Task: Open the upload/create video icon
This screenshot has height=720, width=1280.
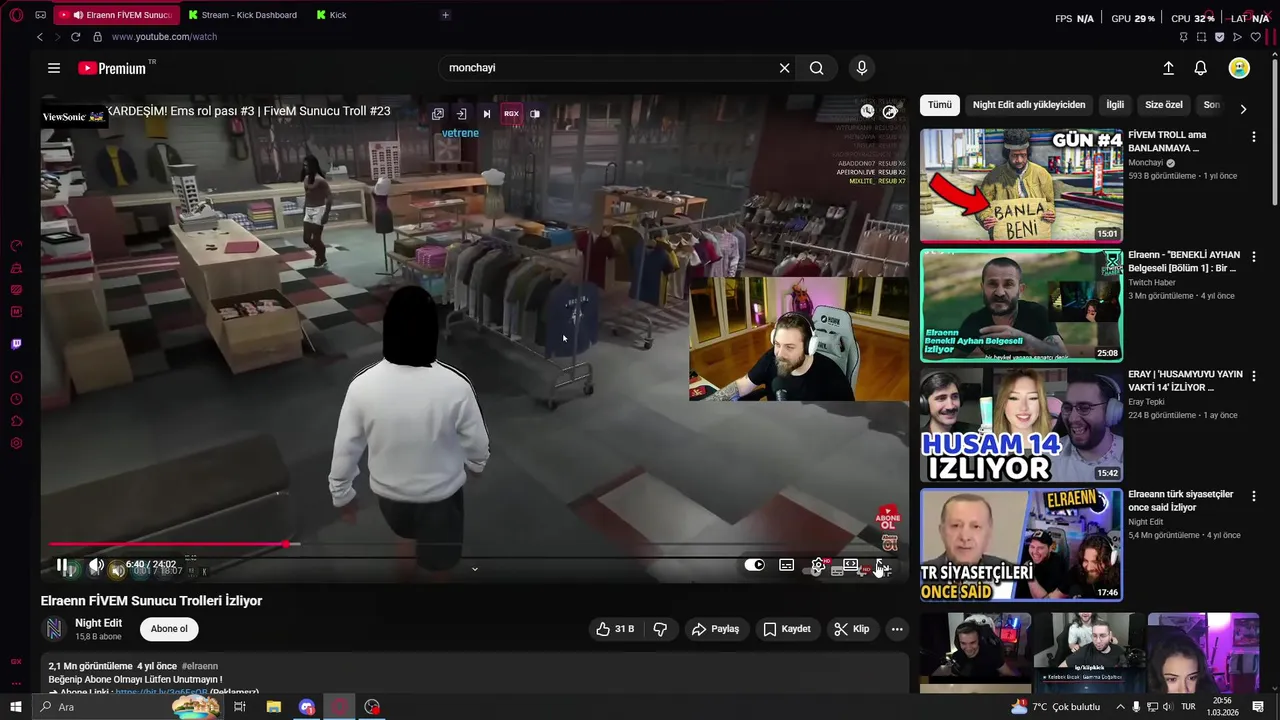Action: [x=1168, y=68]
